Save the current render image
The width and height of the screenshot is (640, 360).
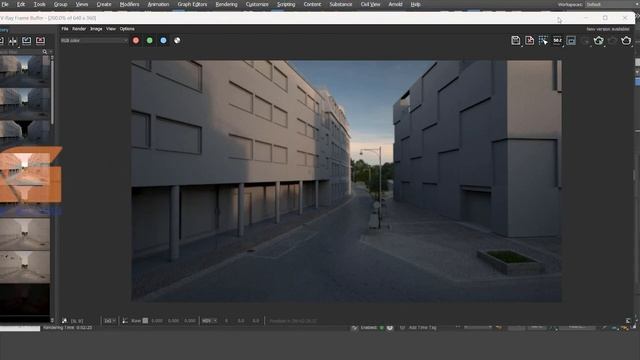[x=516, y=40]
